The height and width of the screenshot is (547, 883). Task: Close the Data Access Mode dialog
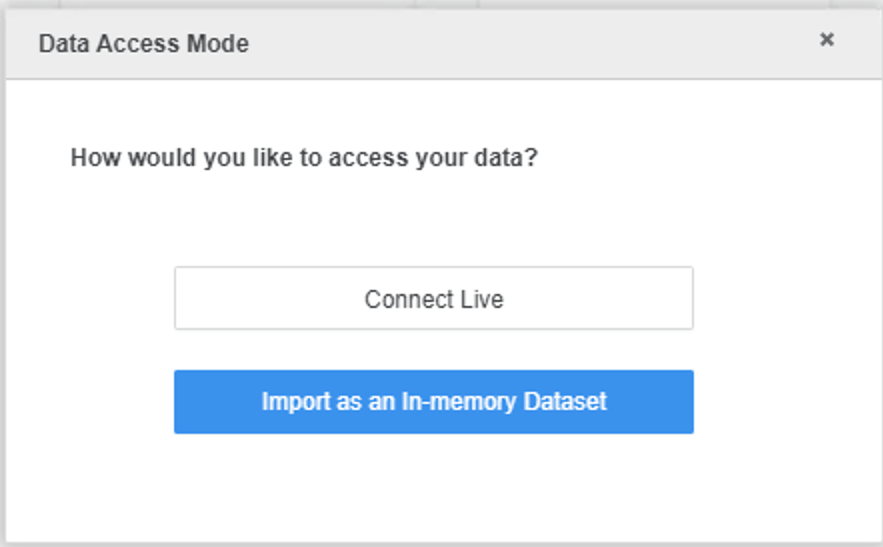[x=827, y=39]
